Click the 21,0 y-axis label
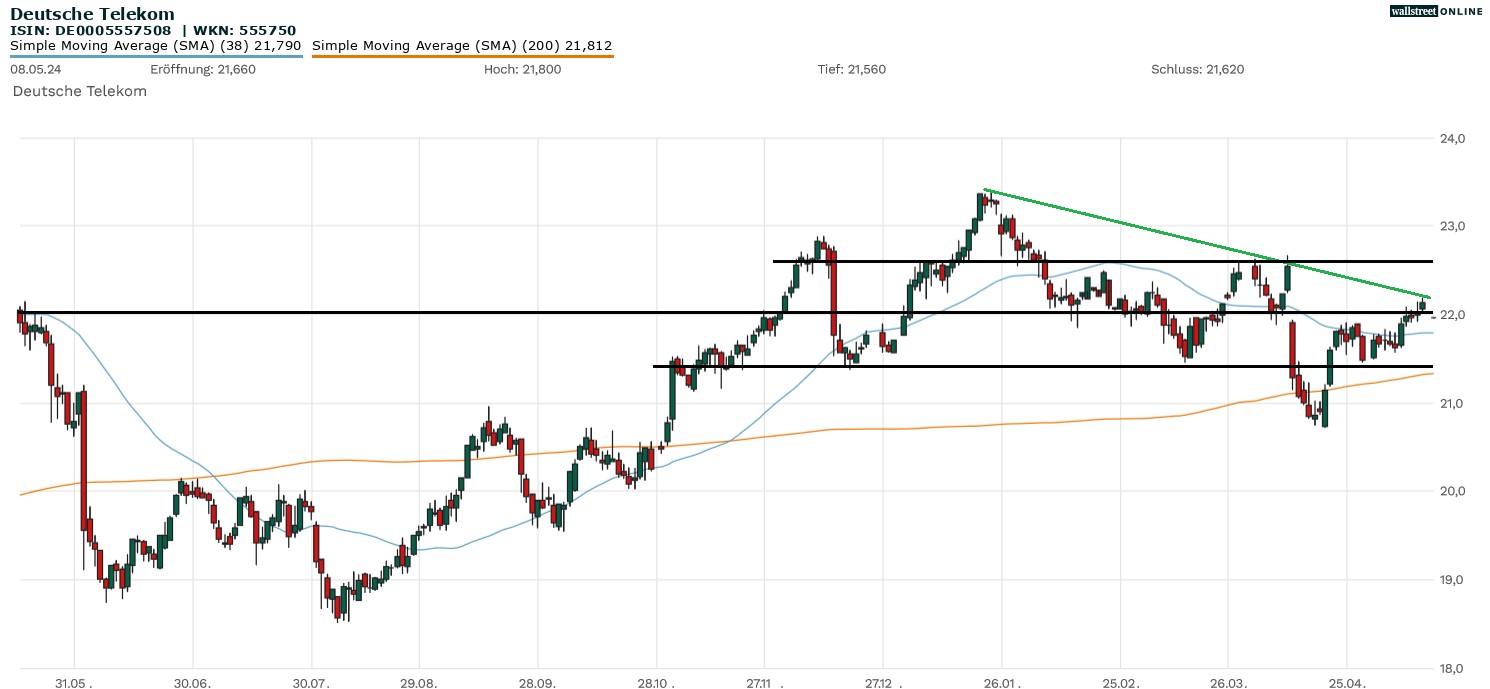 (1452, 403)
